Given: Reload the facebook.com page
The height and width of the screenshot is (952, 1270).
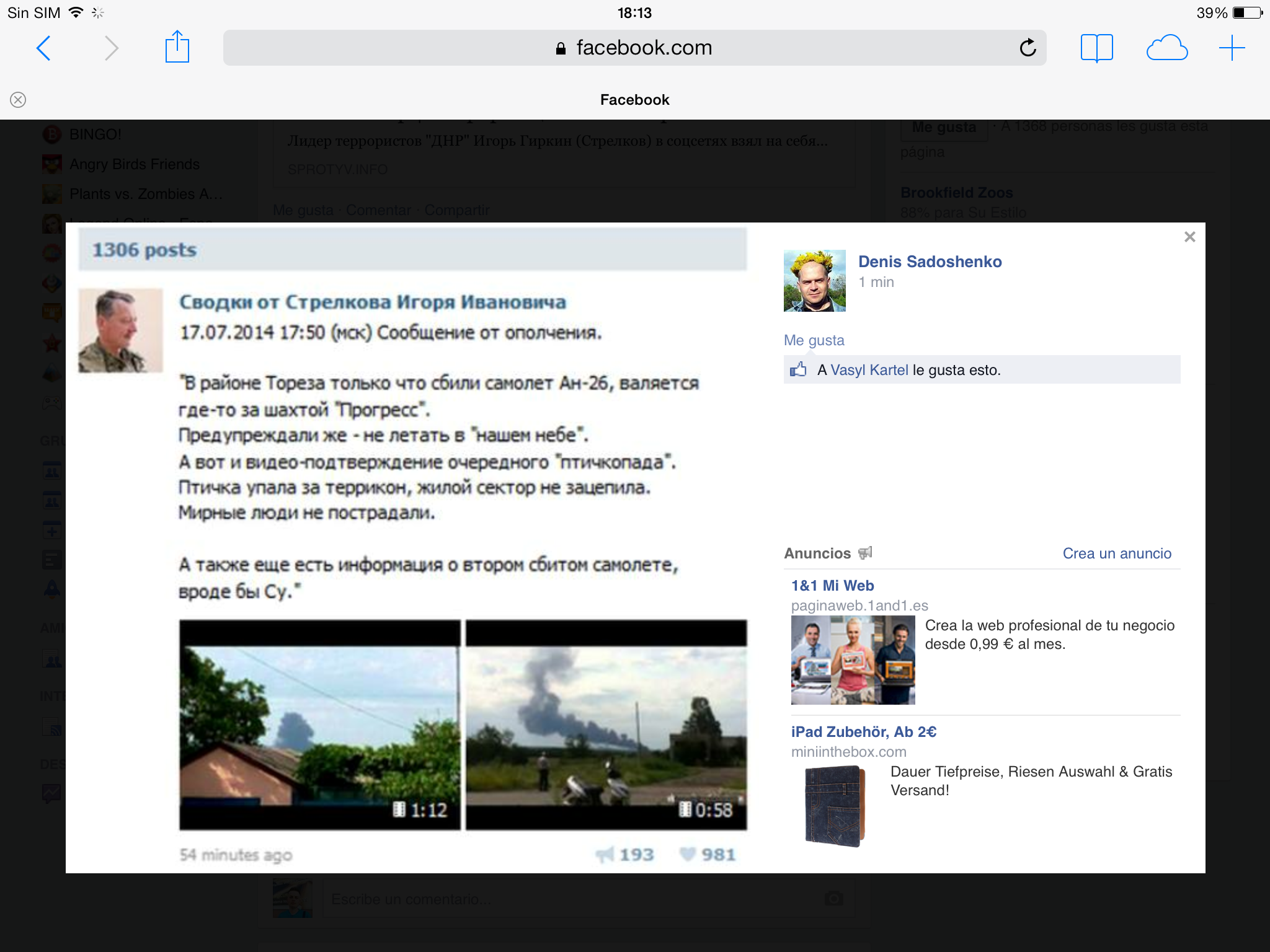Looking at the screenshot, I should 1028,48.
